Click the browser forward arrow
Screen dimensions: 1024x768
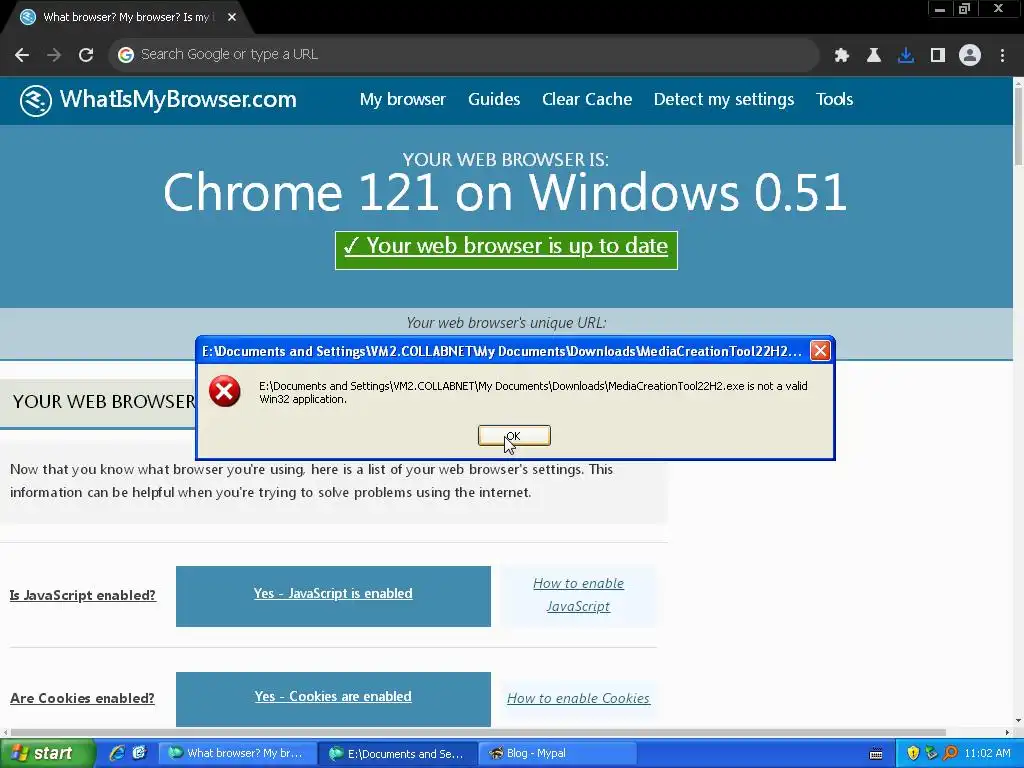pos(54,55)
